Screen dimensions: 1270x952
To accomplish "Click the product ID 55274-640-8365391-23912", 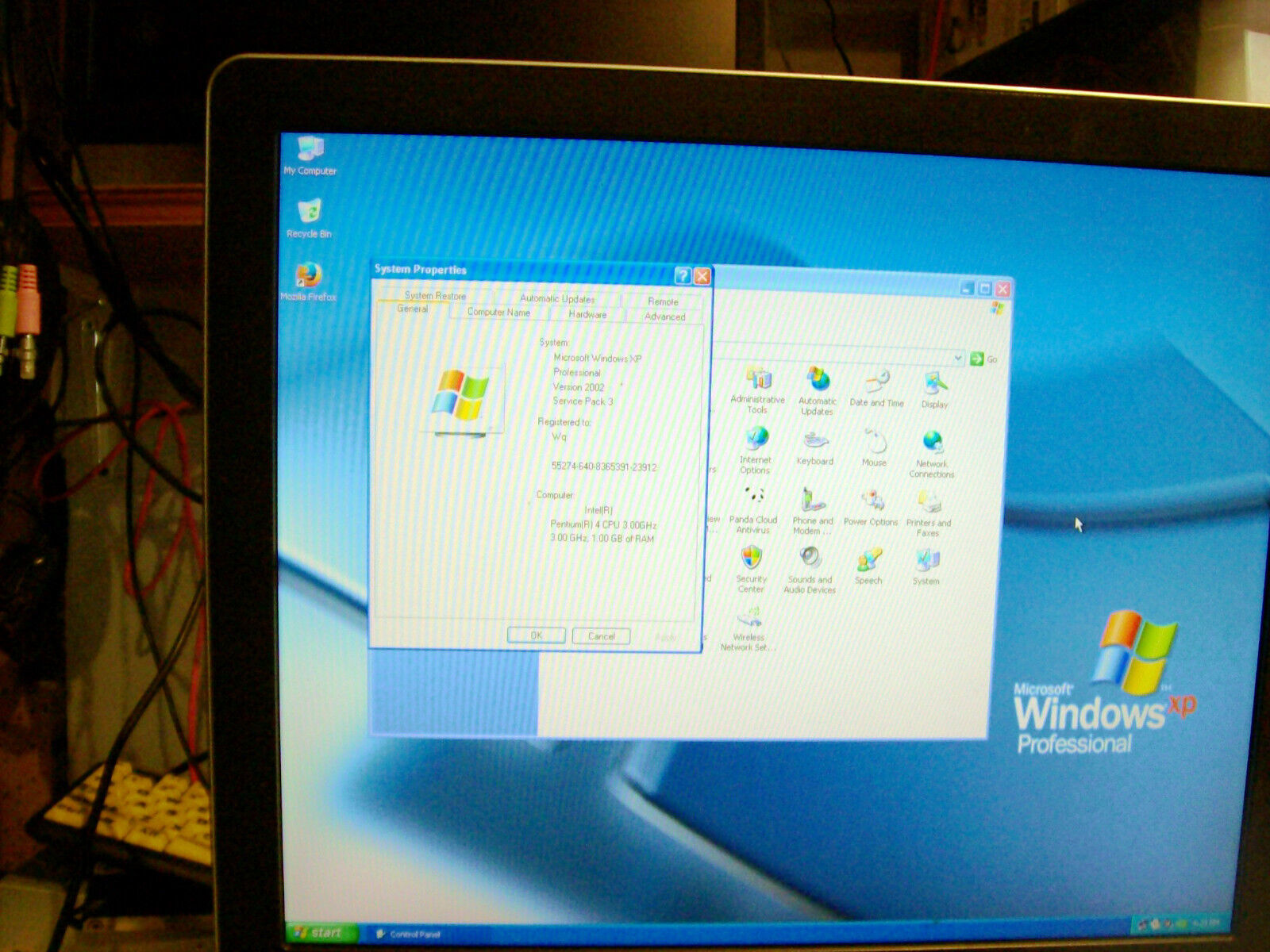I will (x=604, y=466).
